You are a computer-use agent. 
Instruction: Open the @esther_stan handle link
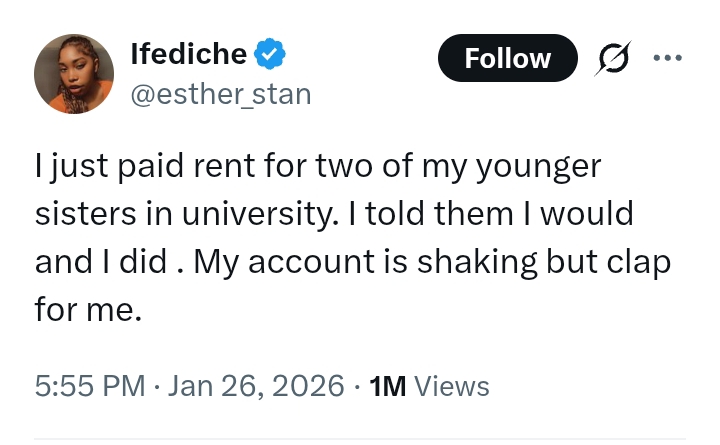point(221,94)
